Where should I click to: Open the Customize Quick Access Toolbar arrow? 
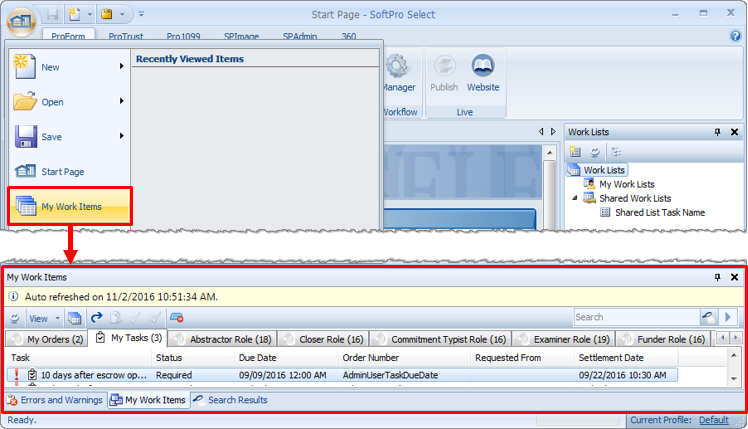click(x=141, y=14)
